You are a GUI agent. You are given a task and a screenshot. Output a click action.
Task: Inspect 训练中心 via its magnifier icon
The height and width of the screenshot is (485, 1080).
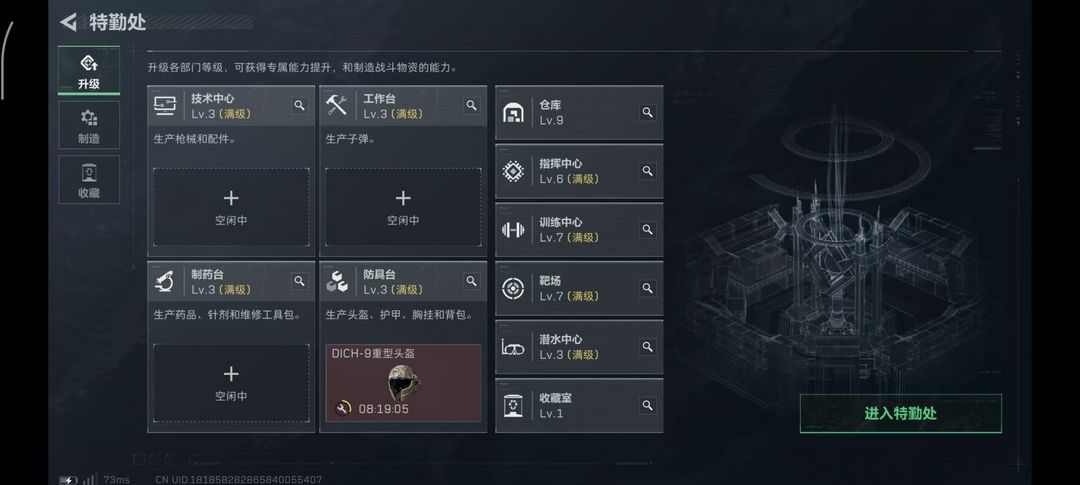[647, 229]
